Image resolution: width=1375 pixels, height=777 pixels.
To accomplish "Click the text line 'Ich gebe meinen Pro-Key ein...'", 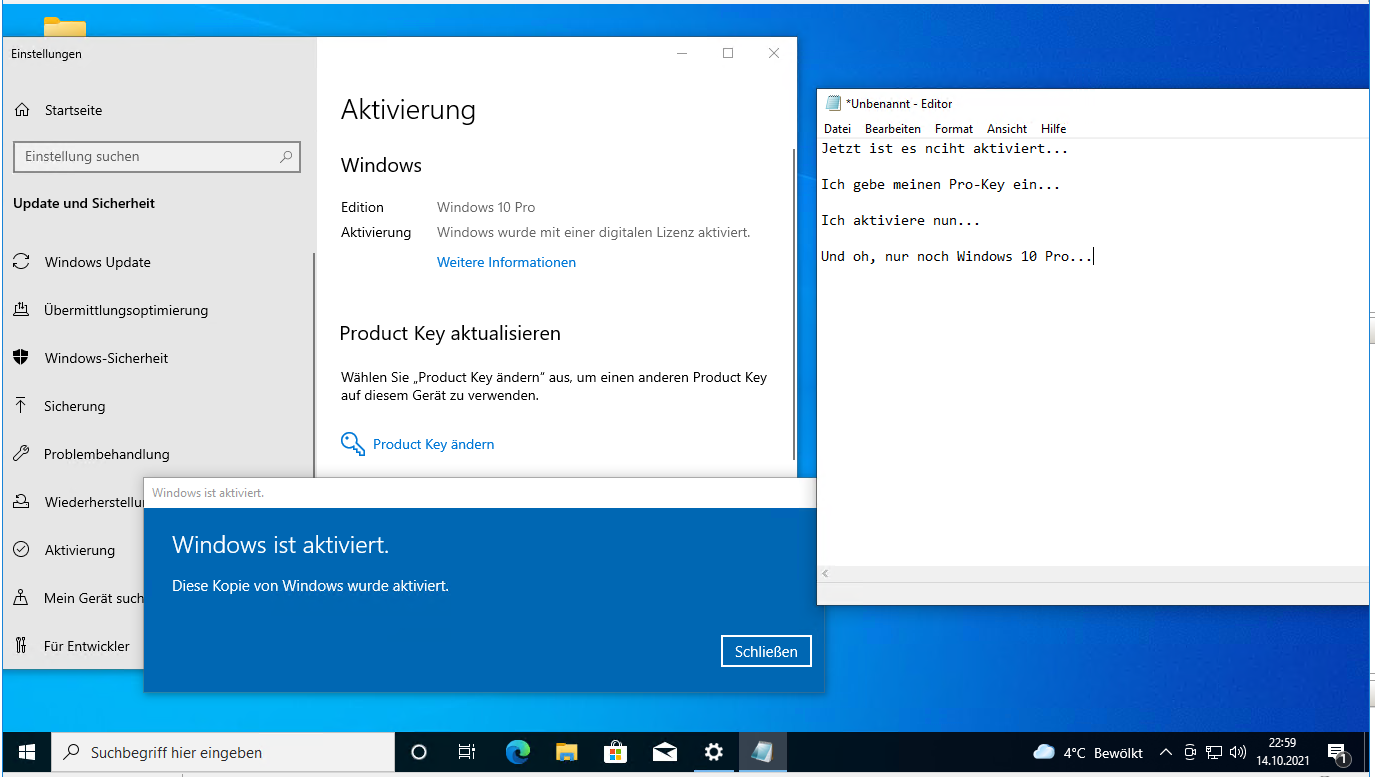I will 940,184.
